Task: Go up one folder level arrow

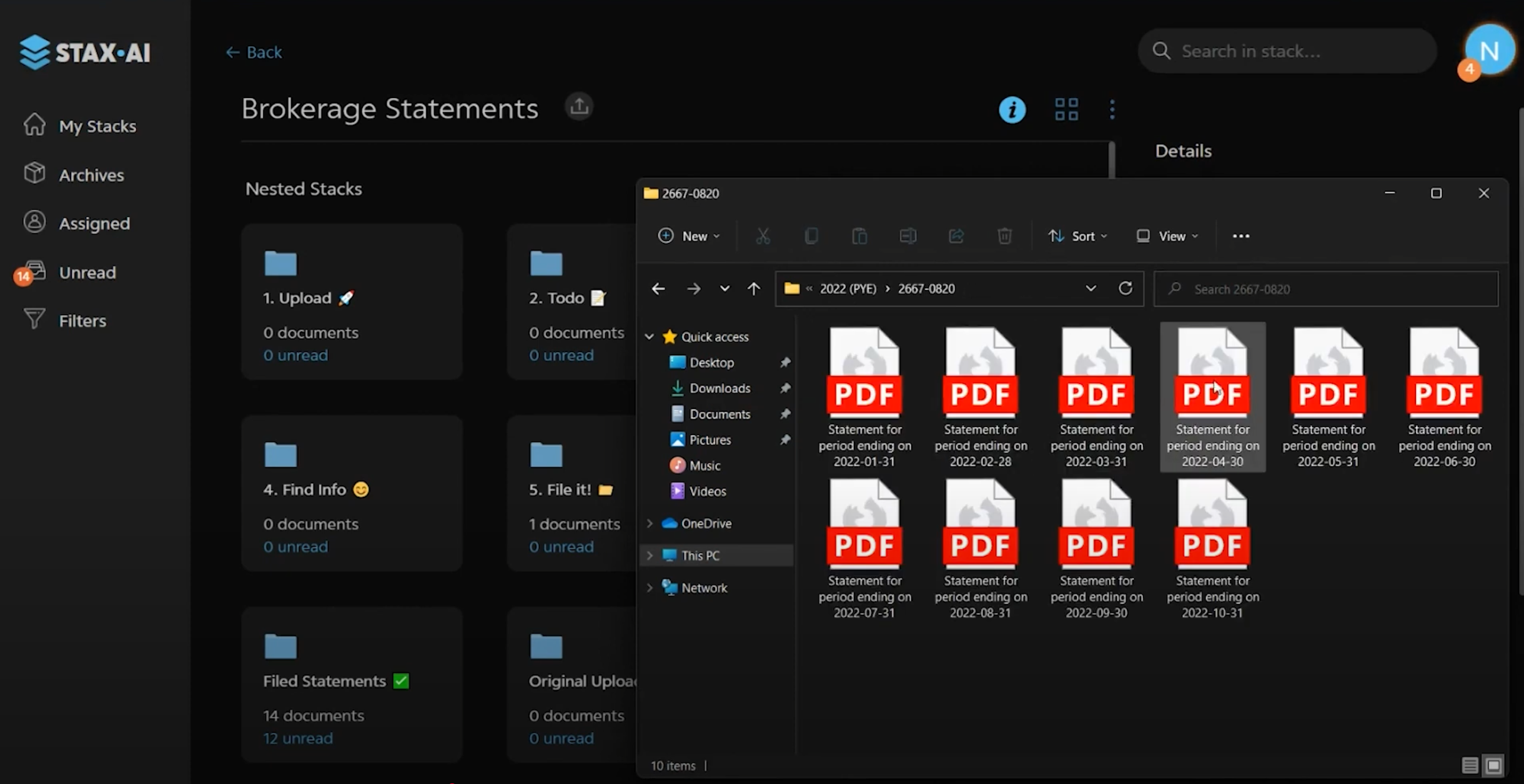Action: (754, 288)
